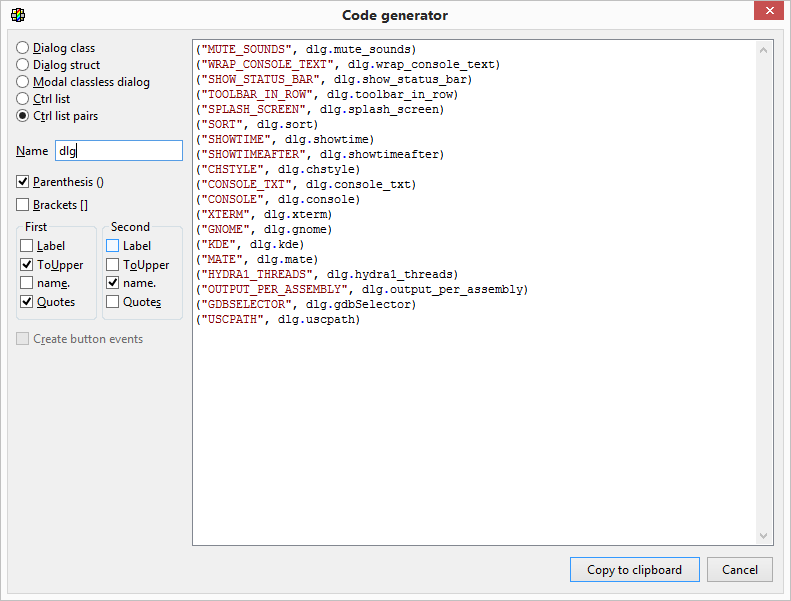Click the Code generator app icon in title bar

pyautogui.click(x=17, y=15)
